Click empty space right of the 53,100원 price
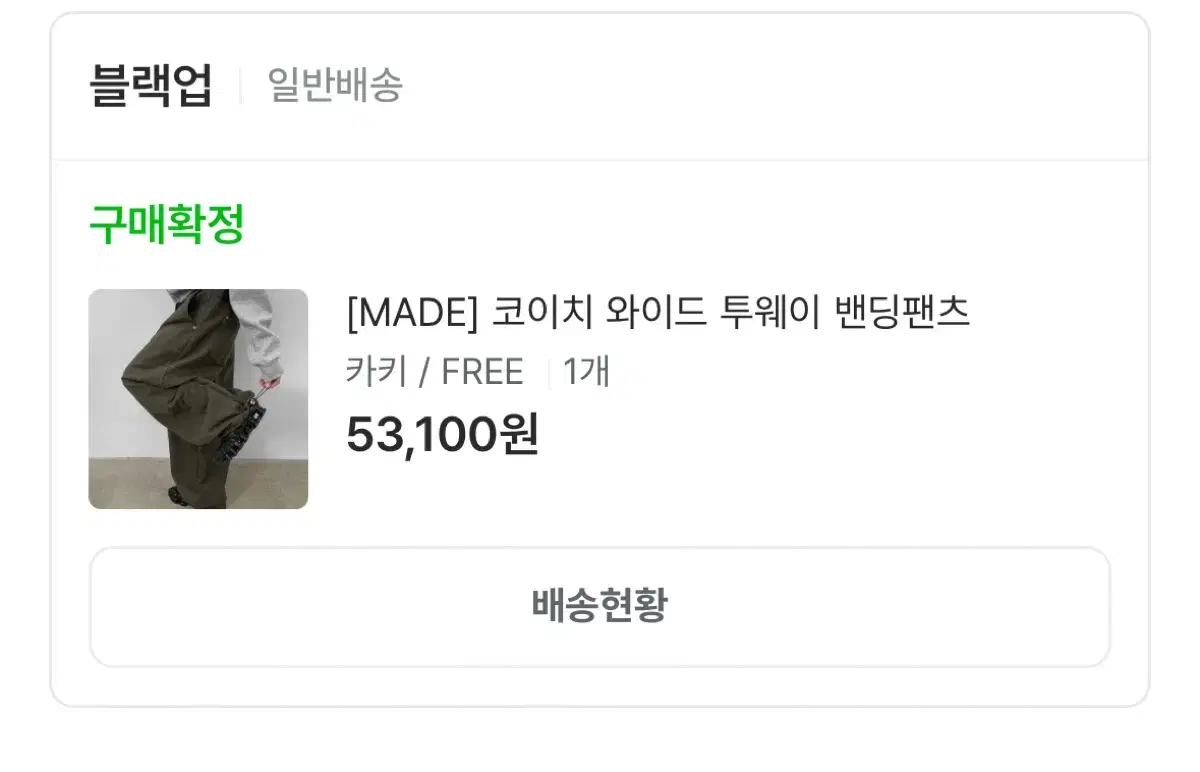This screenshot has width=1200, height=772. pyautogui.click(x=820, y=434)
